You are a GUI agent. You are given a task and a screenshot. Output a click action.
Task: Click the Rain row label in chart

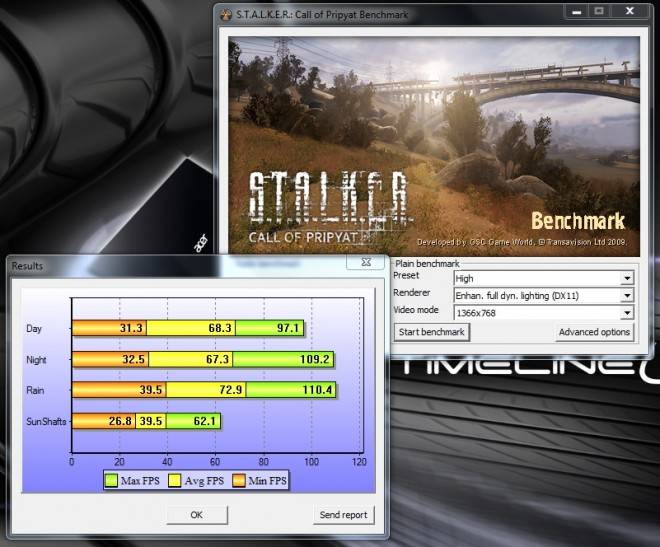tap(35, 390)
